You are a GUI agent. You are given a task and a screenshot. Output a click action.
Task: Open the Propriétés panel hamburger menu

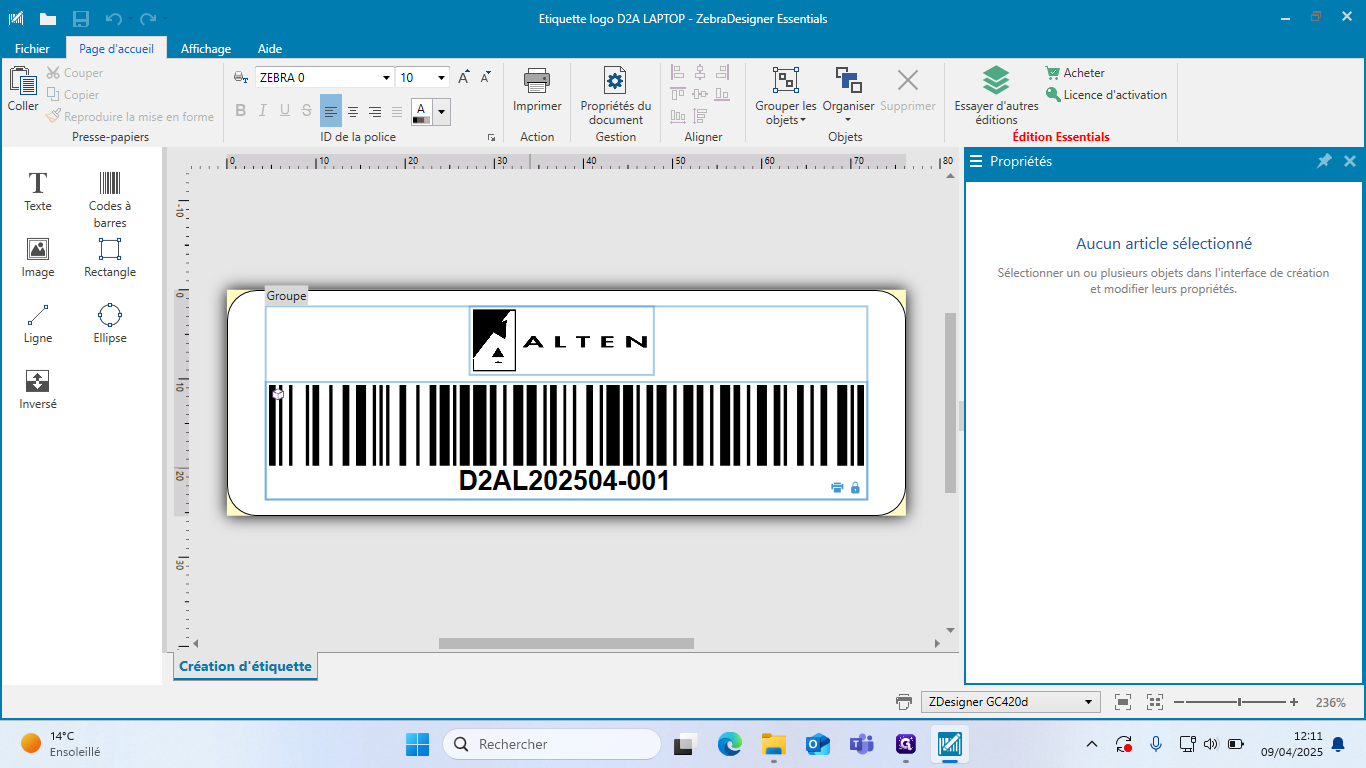click(x=976, y=161)
